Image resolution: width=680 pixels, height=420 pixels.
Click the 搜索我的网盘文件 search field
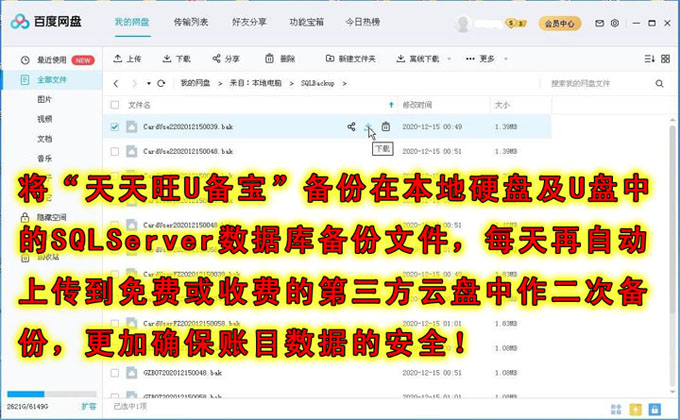(603, 83)
